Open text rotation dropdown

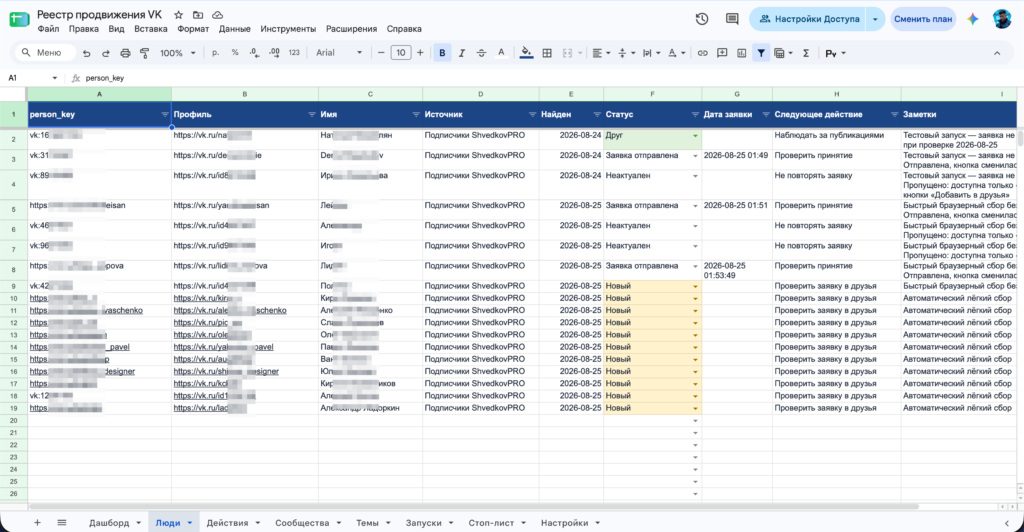pos(675,53)
